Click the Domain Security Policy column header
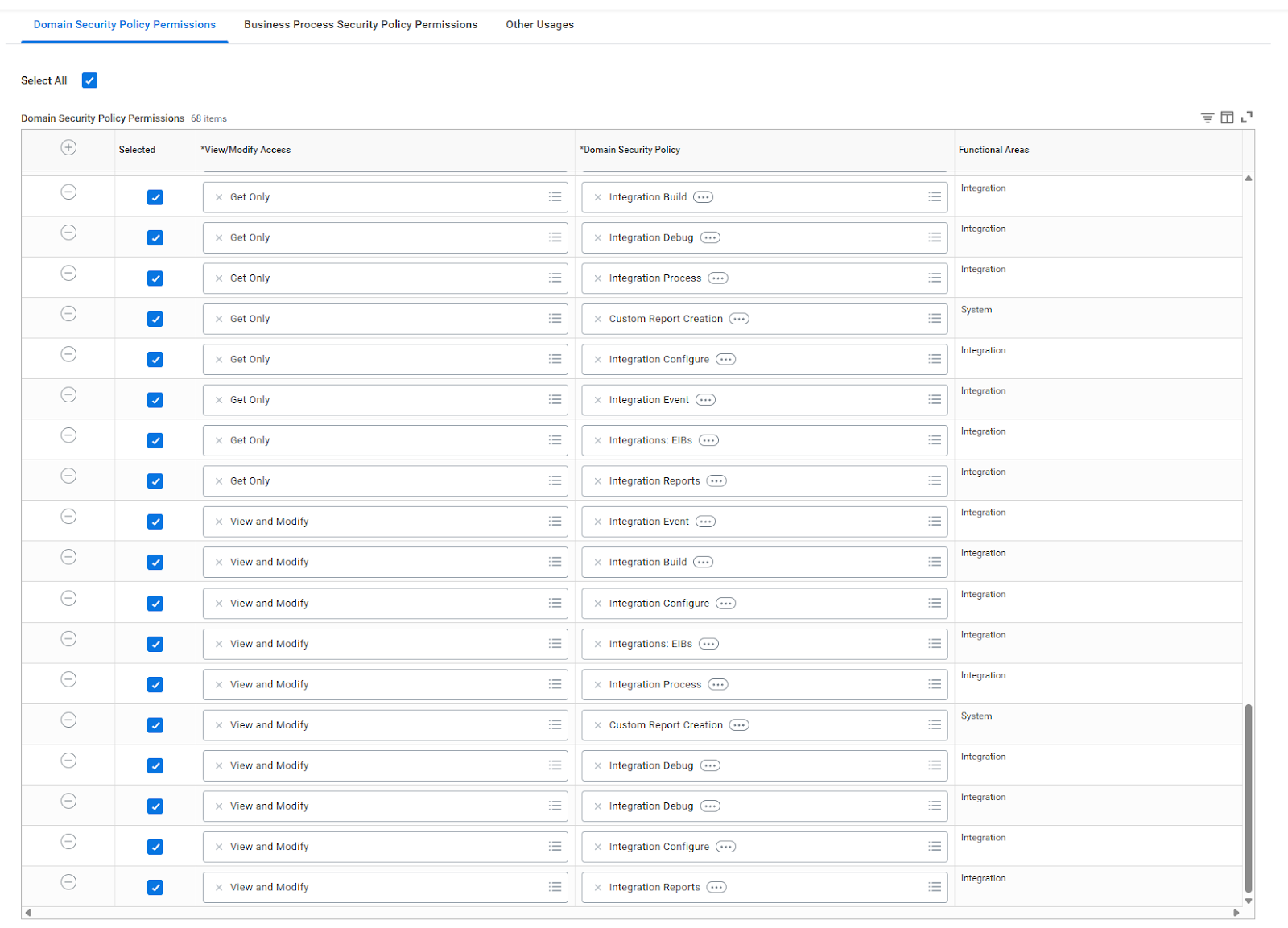The height and width of the screenshot is (928, 1288). click(x=632, y=150)
